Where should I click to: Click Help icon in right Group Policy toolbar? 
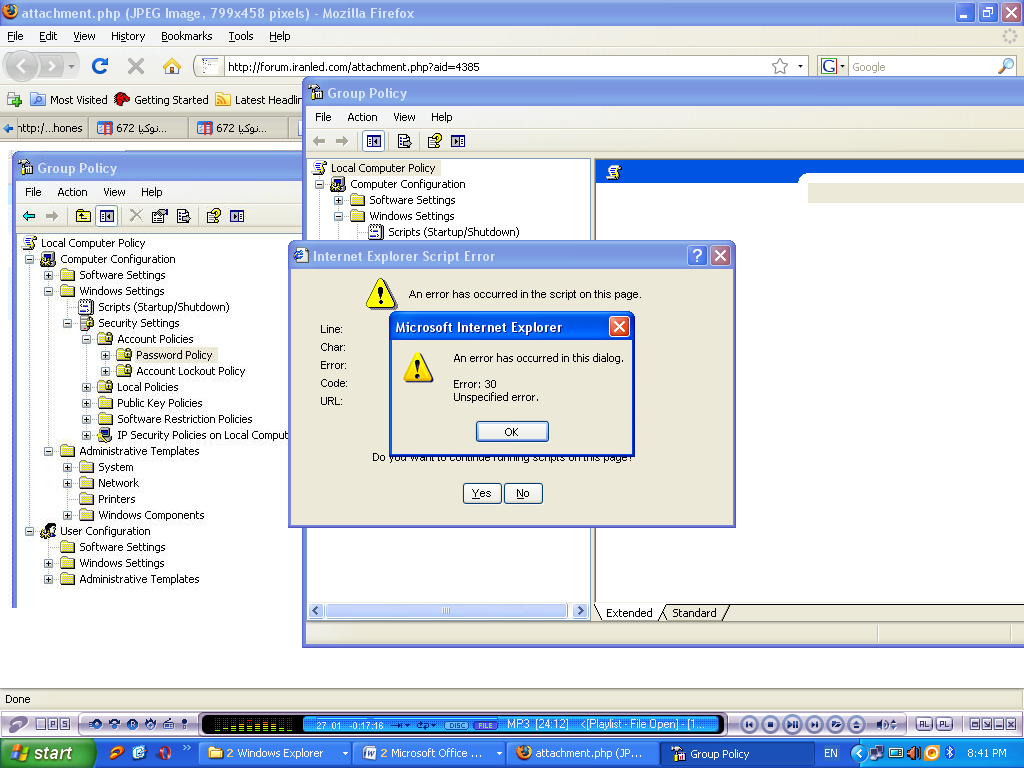coord(434,141)
